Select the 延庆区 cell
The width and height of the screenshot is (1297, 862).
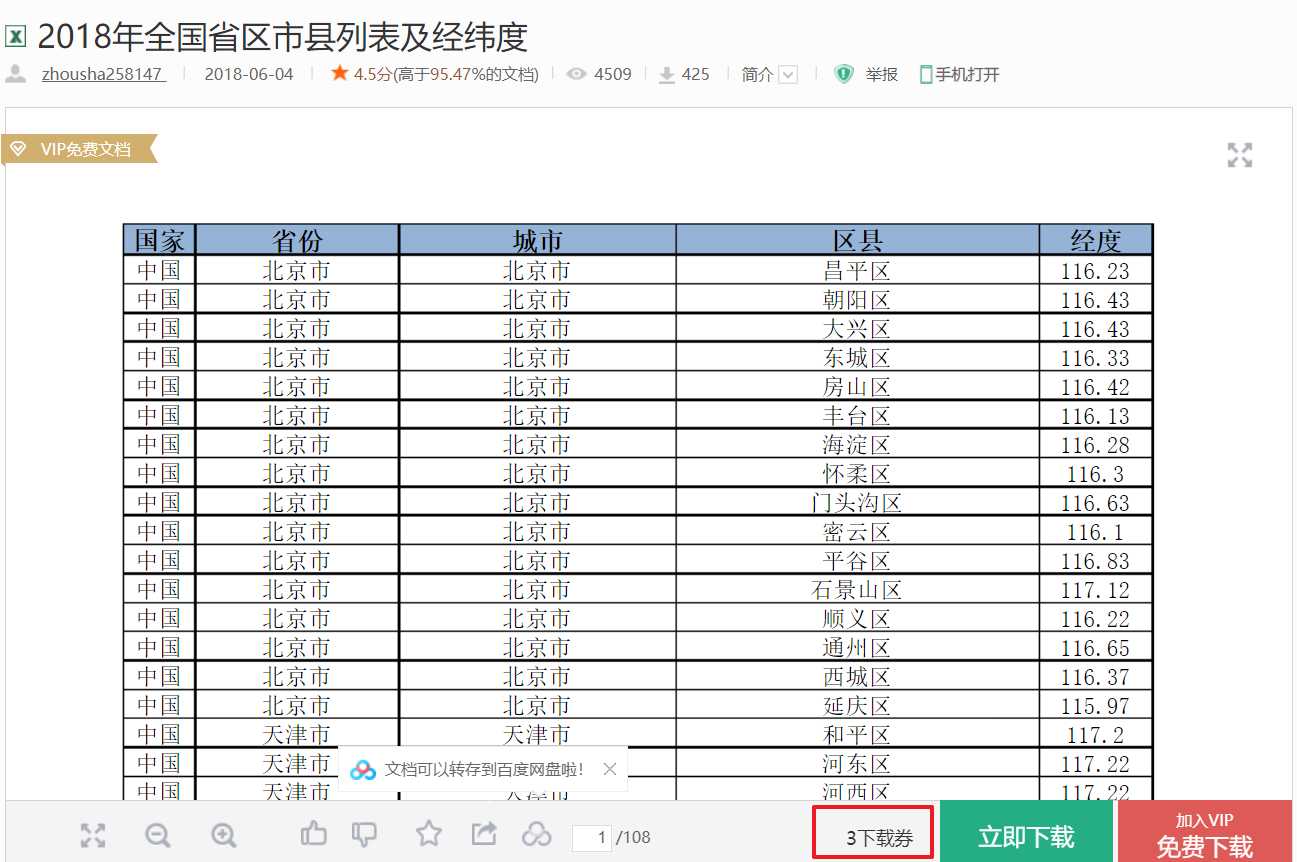pos(857,706)
